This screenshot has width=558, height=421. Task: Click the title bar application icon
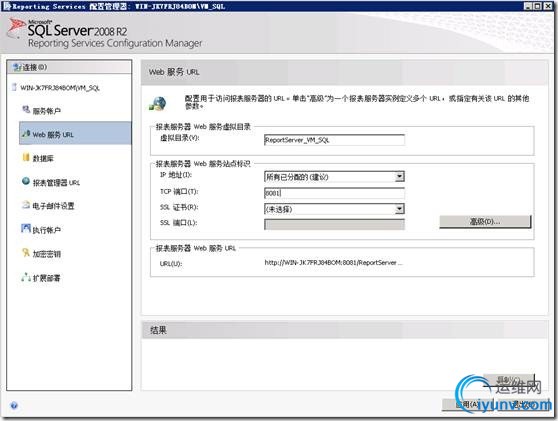tap(7, 6)
